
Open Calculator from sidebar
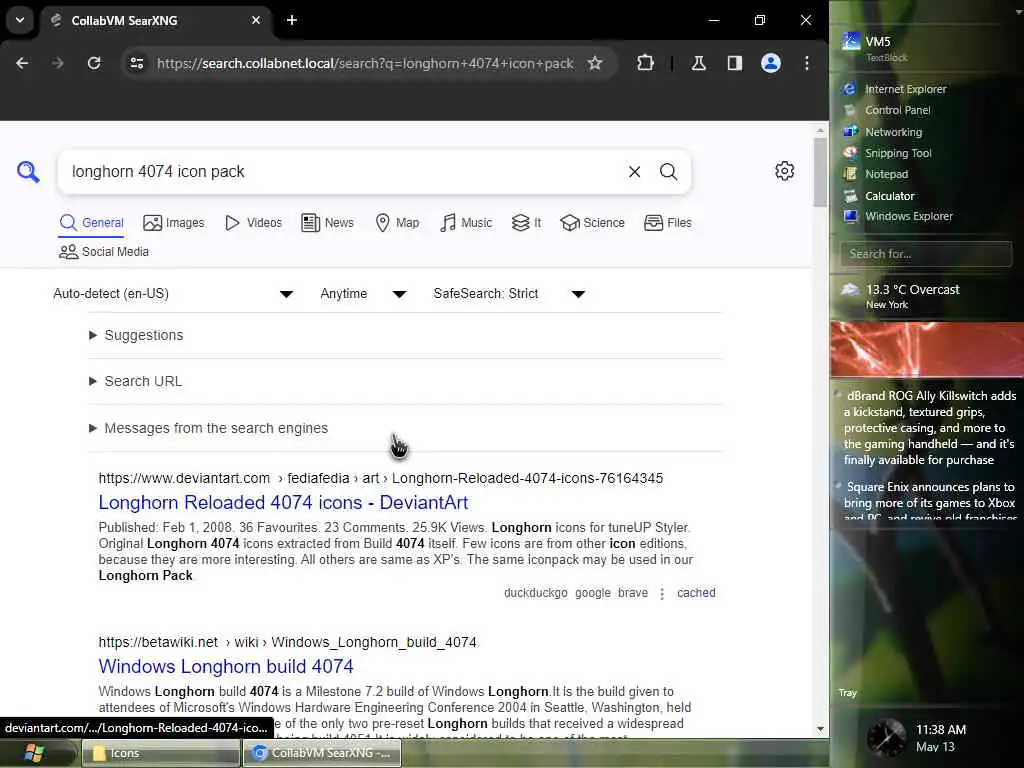(x=879, y=196)
